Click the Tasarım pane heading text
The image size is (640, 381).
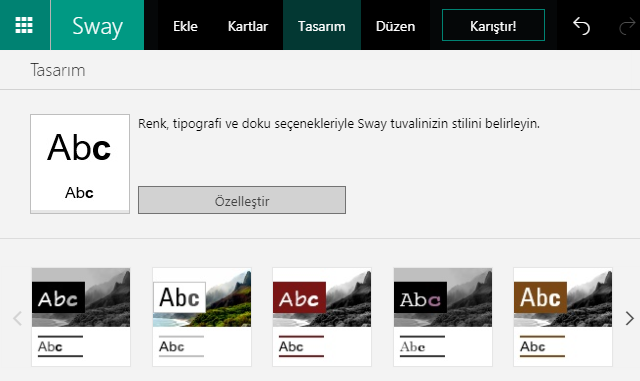point(58,70)
